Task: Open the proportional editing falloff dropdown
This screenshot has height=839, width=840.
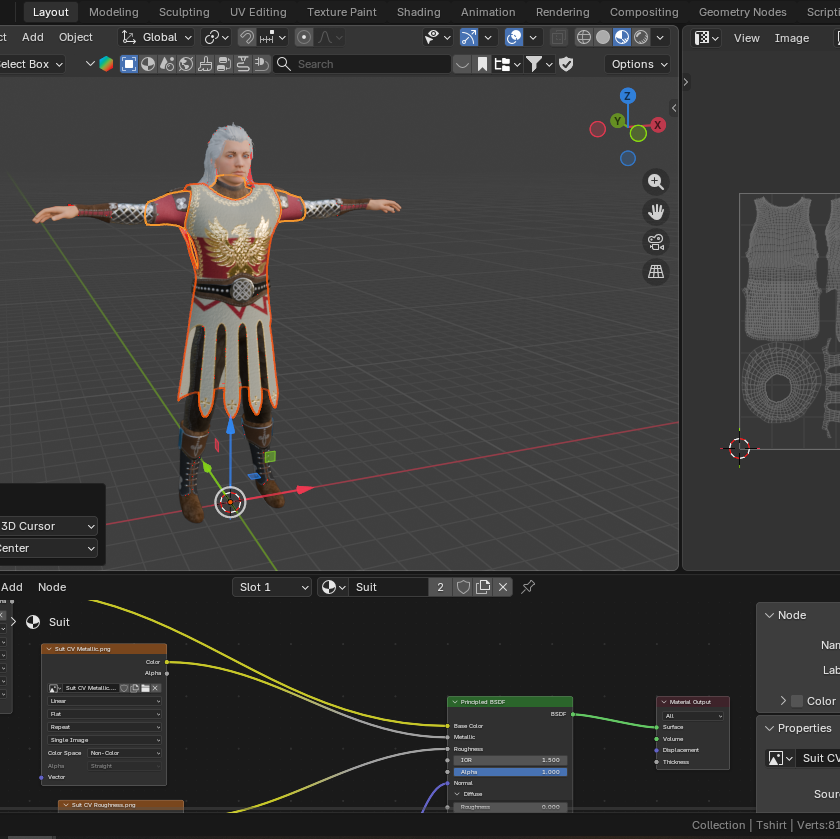Action: 330,38
